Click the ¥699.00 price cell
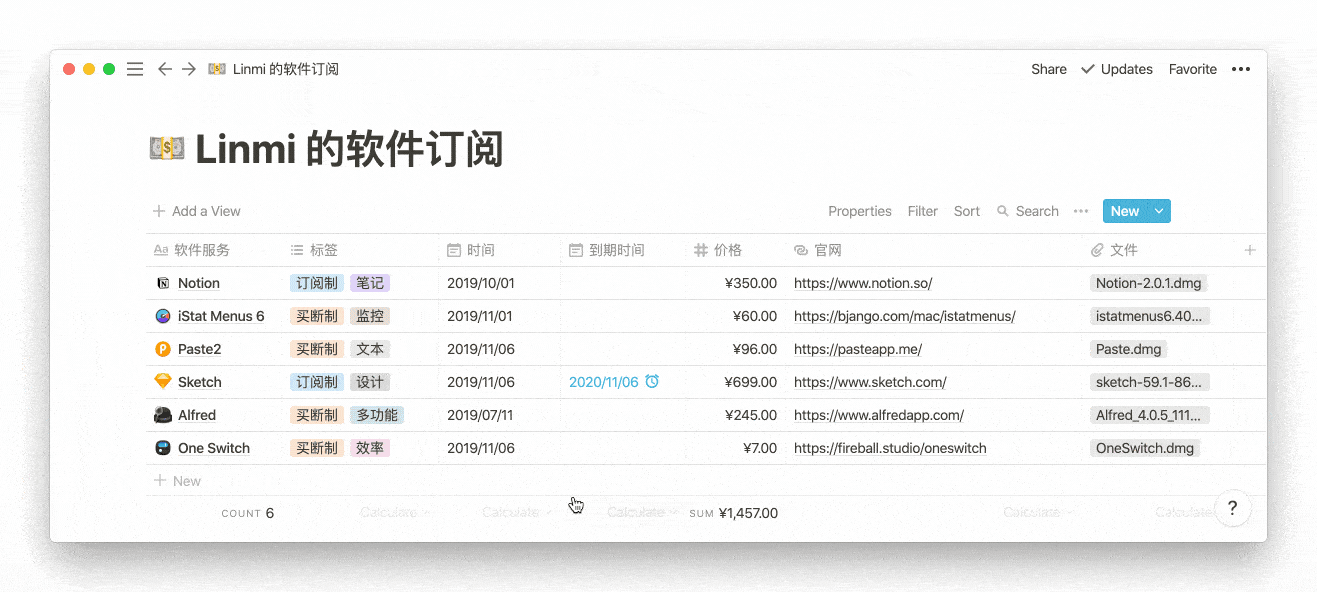This screenshot has width=1317, height=592. [x=751, y=382]
